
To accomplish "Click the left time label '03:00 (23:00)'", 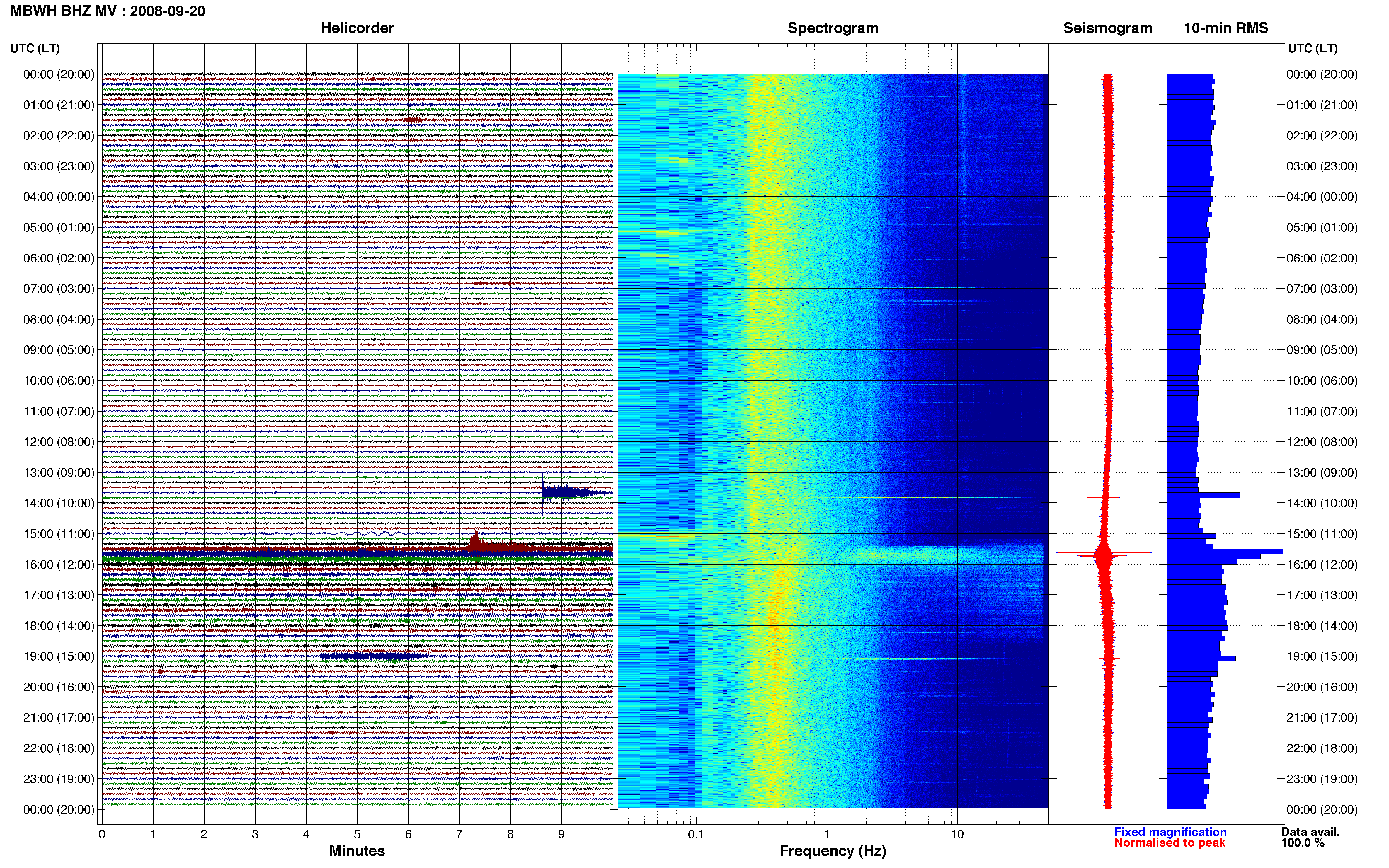I will 59,166.
